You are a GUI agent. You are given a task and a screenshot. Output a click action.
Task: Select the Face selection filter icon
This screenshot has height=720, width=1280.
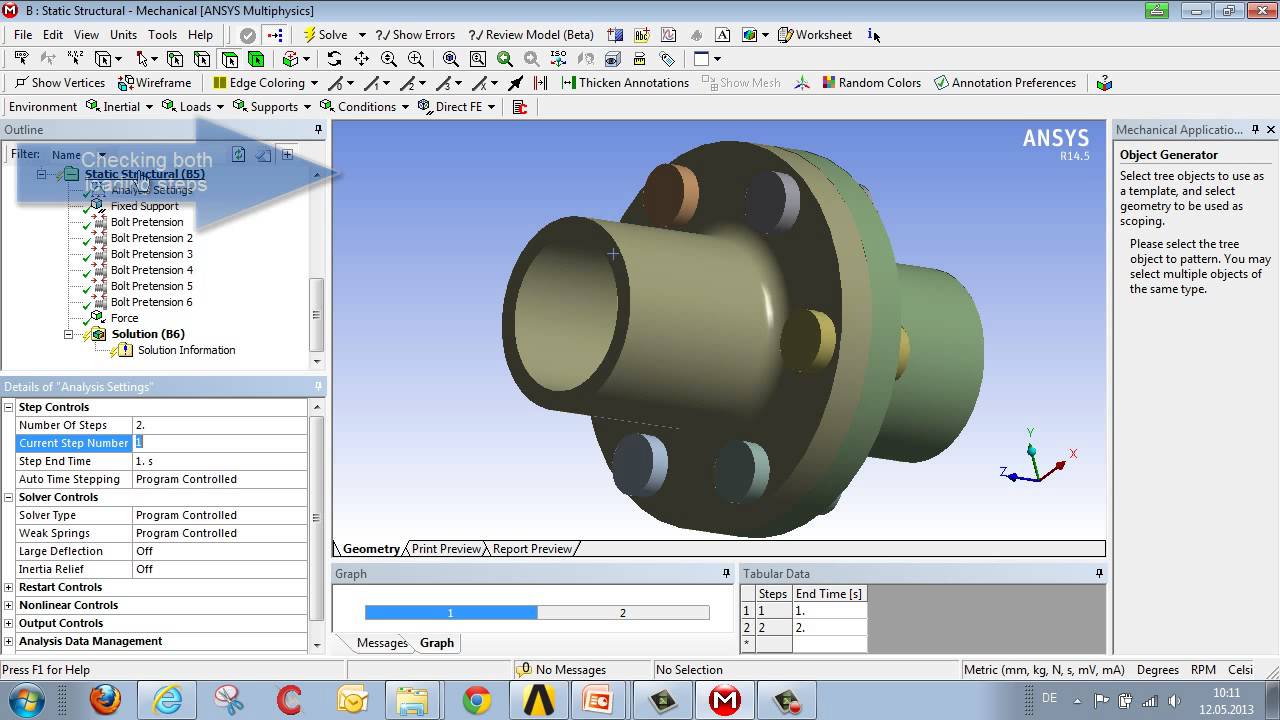pos(230,59)
